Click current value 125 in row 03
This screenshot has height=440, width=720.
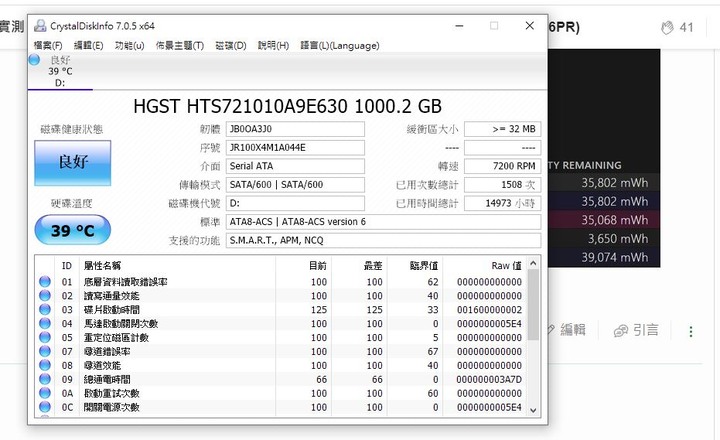[319, 310]
